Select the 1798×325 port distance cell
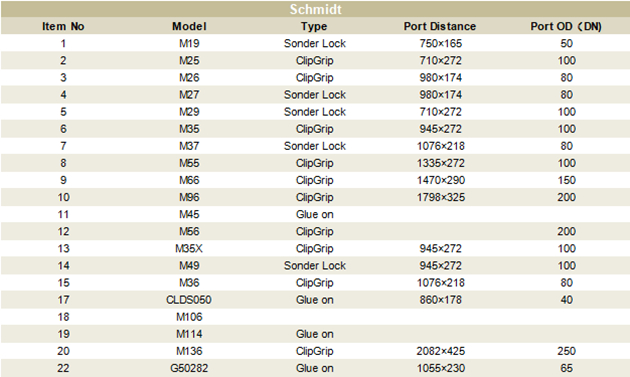Viewport: 630px width, 377px height. point(441,197)
